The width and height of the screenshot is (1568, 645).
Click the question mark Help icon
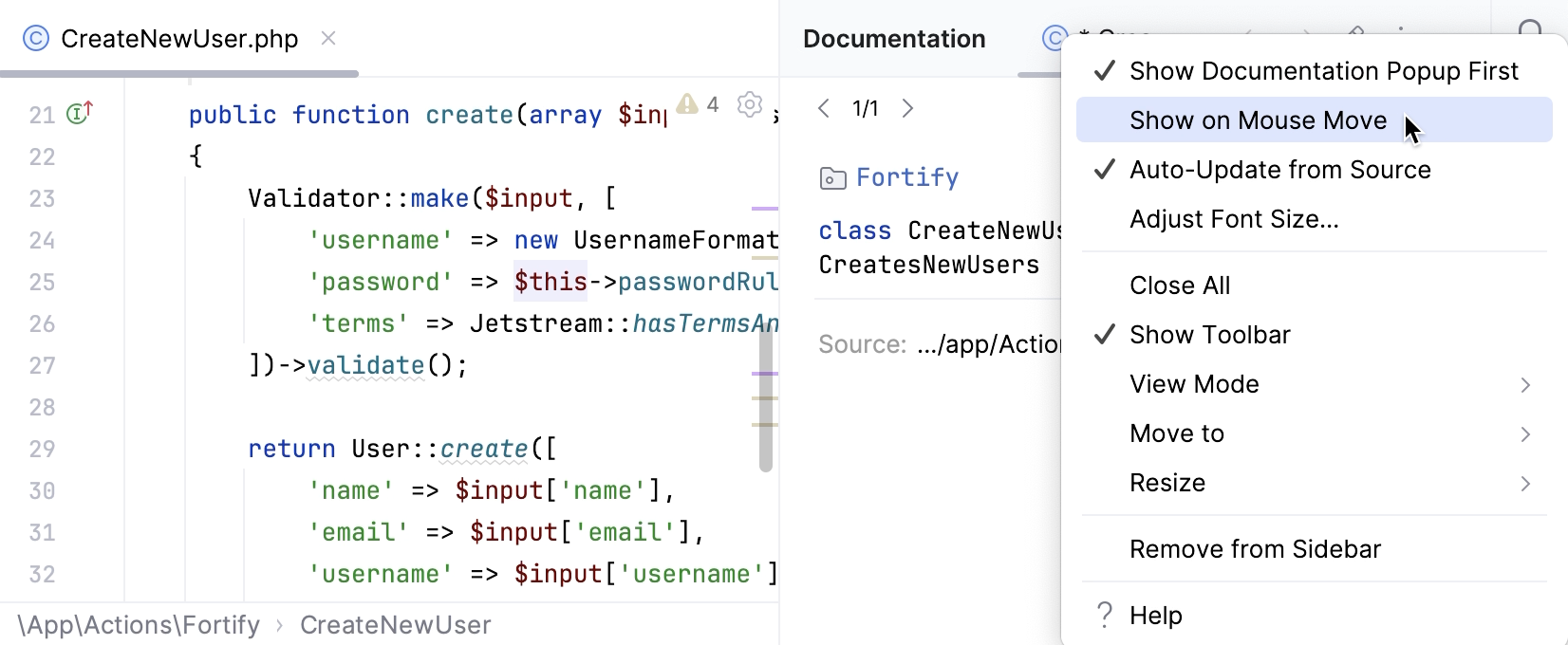tap(1104, 616)
